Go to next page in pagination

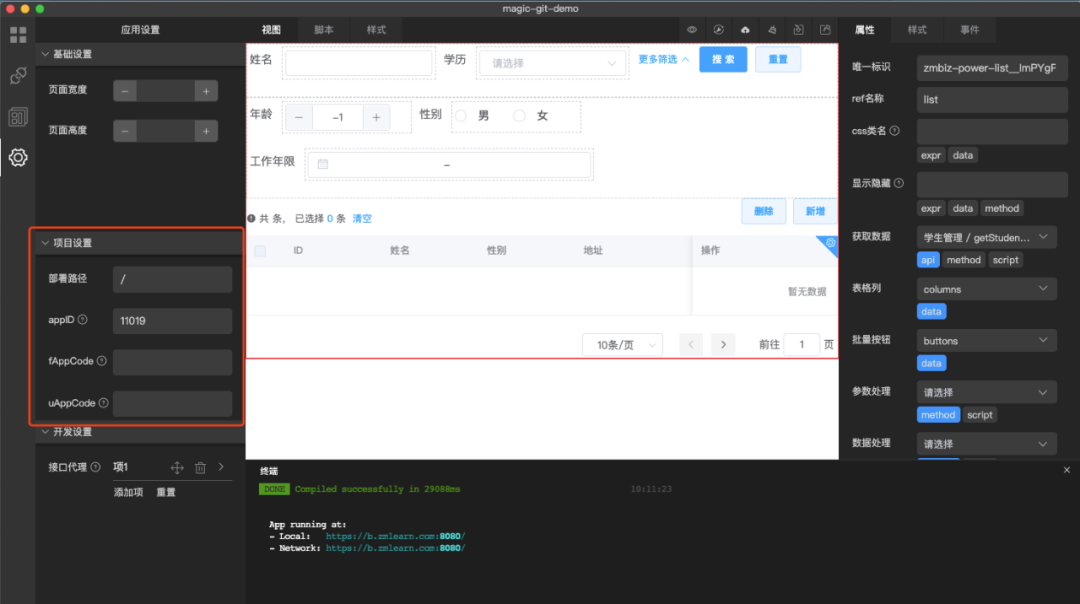coord(723,344)
